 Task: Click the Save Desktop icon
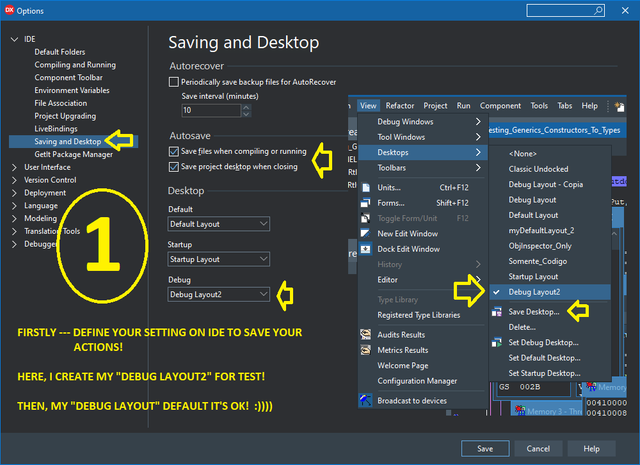497,312
